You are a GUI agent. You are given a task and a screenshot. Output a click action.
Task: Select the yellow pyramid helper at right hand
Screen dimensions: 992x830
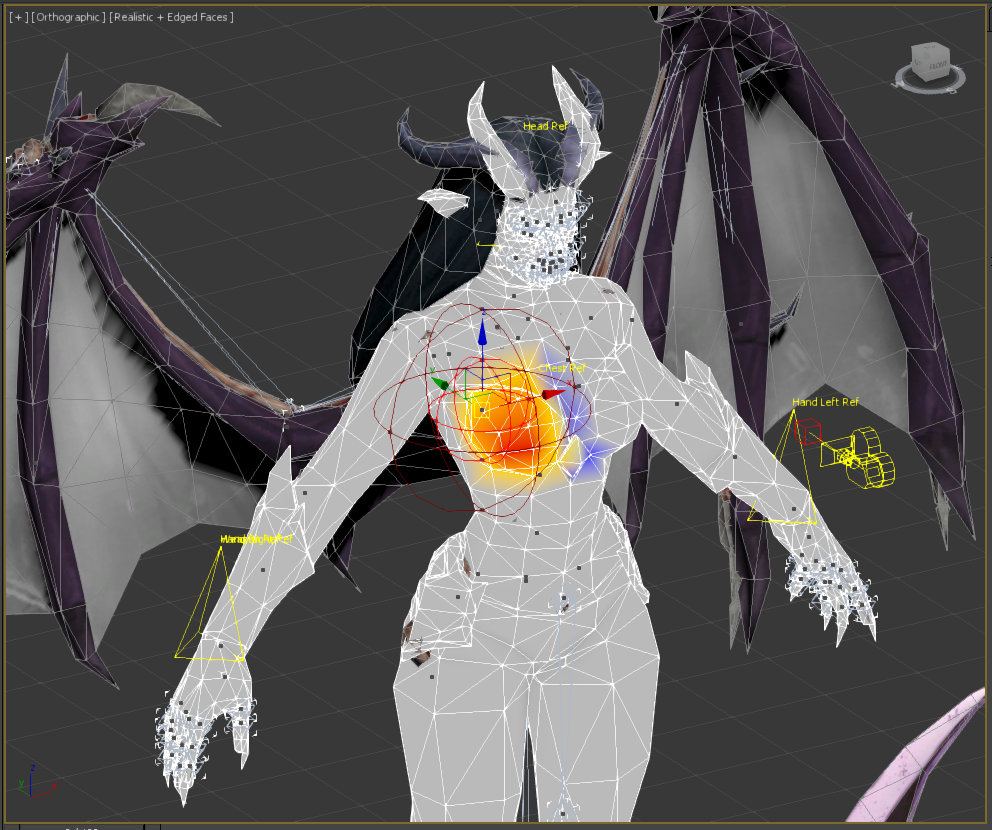click(x=208, y=604)
